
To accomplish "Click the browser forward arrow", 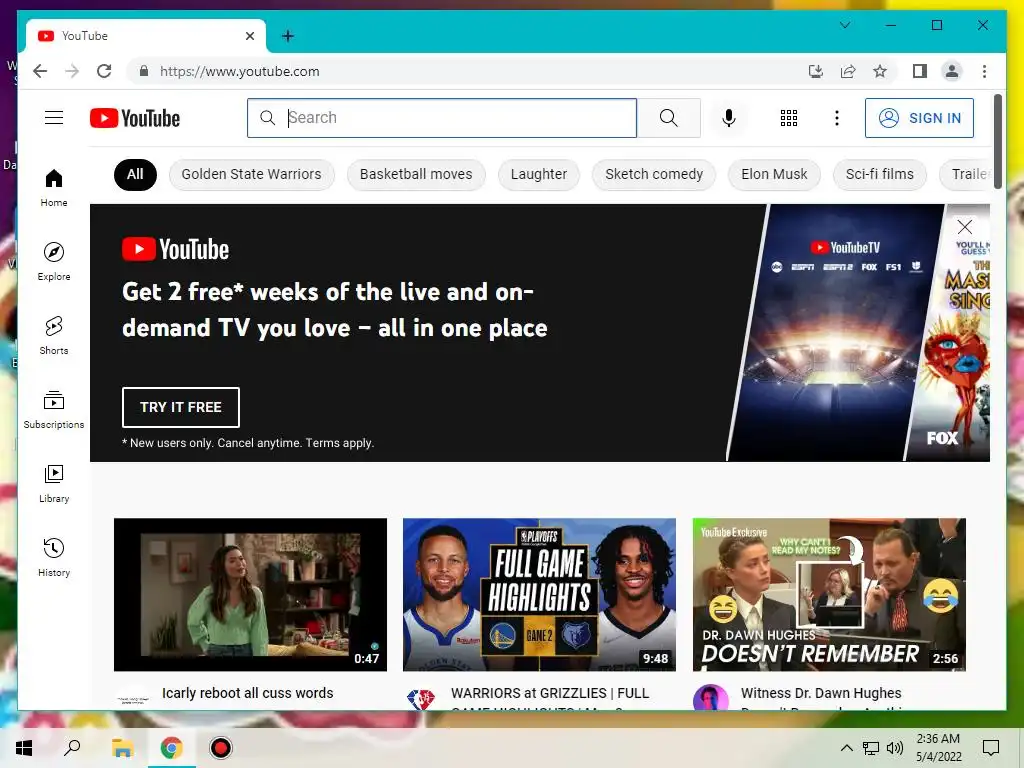I will (72, 71).
